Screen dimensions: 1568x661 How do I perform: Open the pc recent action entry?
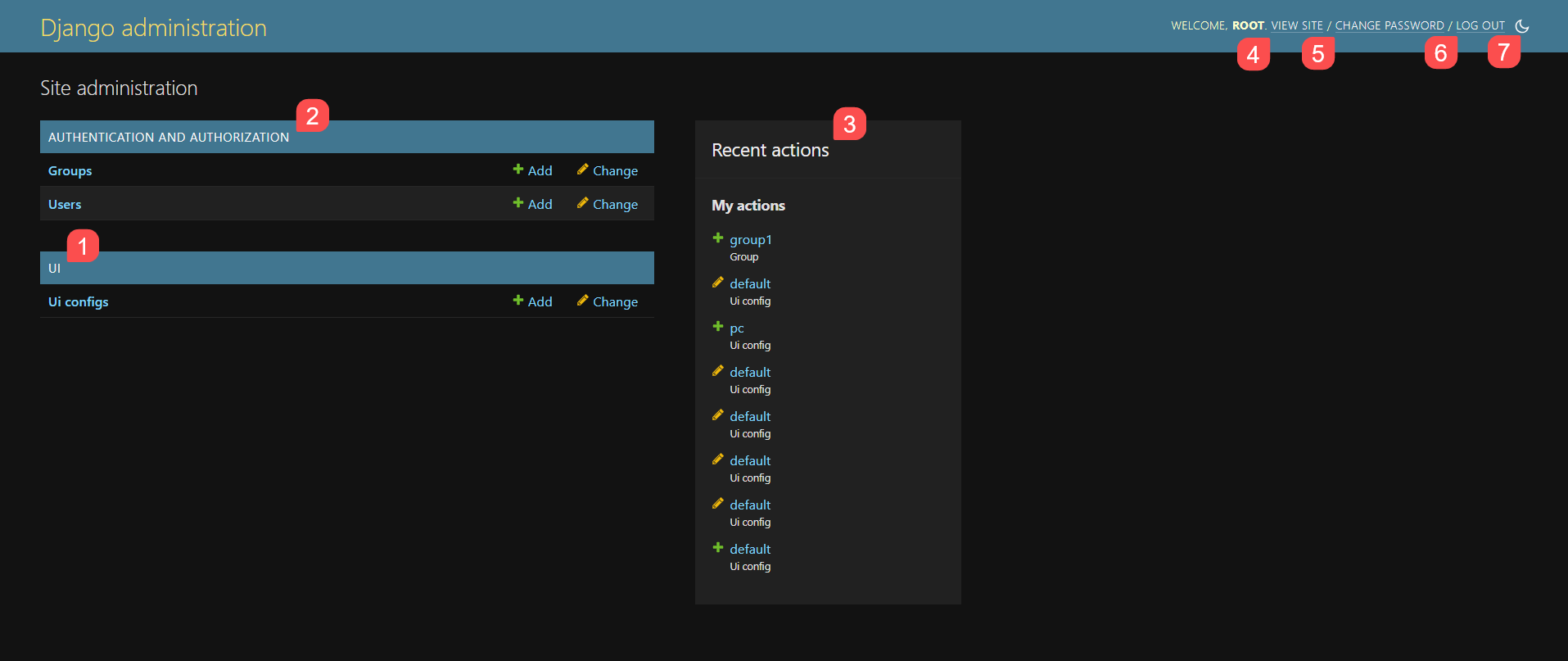tap(736, 328)
